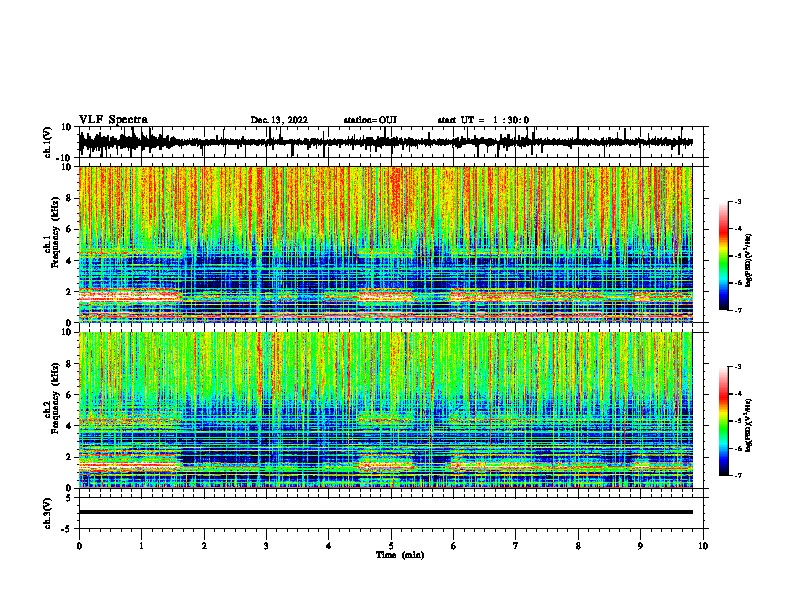
Task: Click Time axis tick label "7"
Action: point(516,546)
